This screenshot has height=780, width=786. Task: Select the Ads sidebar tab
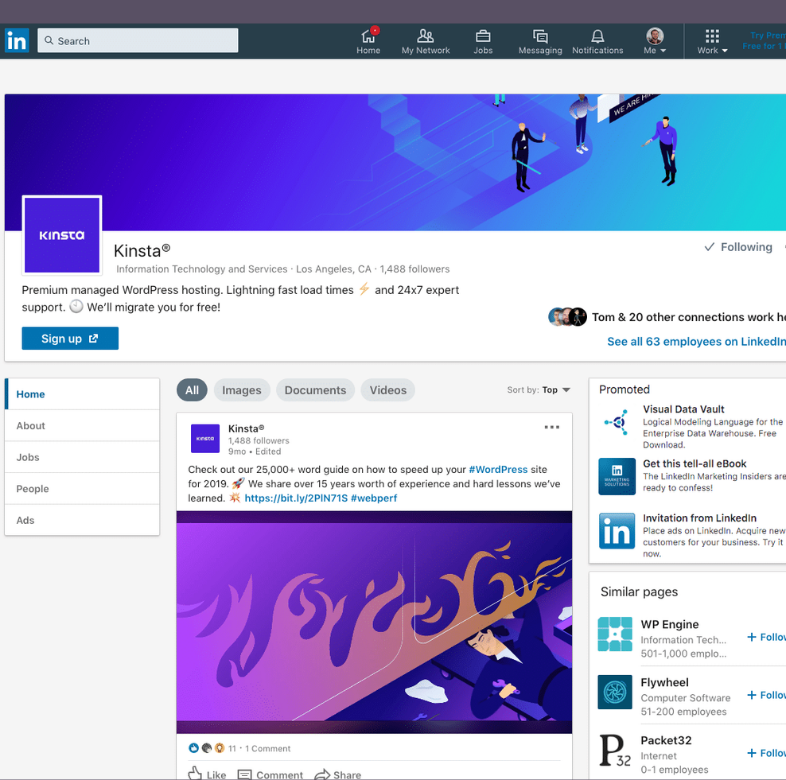pos(82,520)
